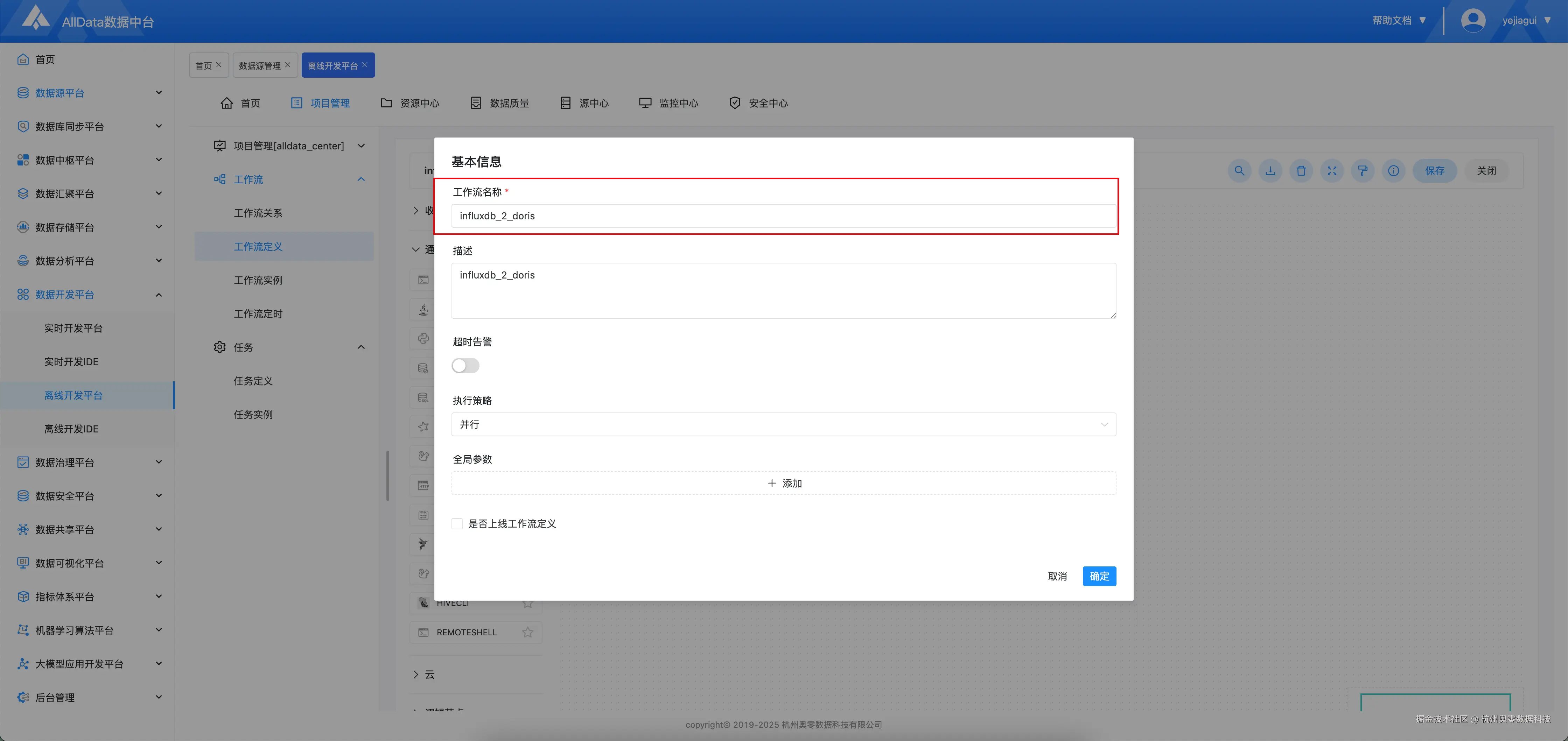
Task: Open the canvas search tool on the workflow toolbar
Action: (1239, 171)
